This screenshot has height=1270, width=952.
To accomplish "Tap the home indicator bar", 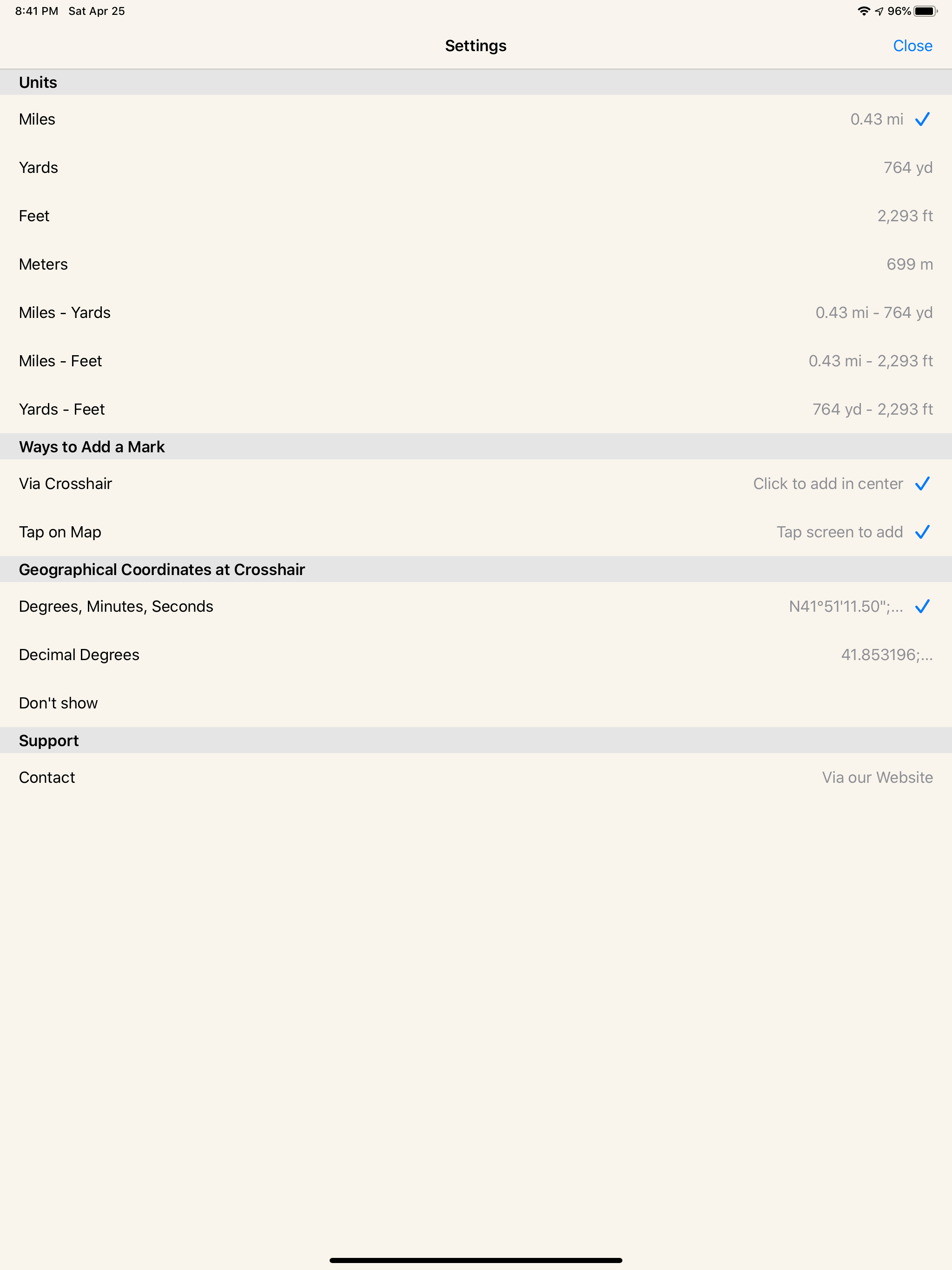I will point(476,1260).
